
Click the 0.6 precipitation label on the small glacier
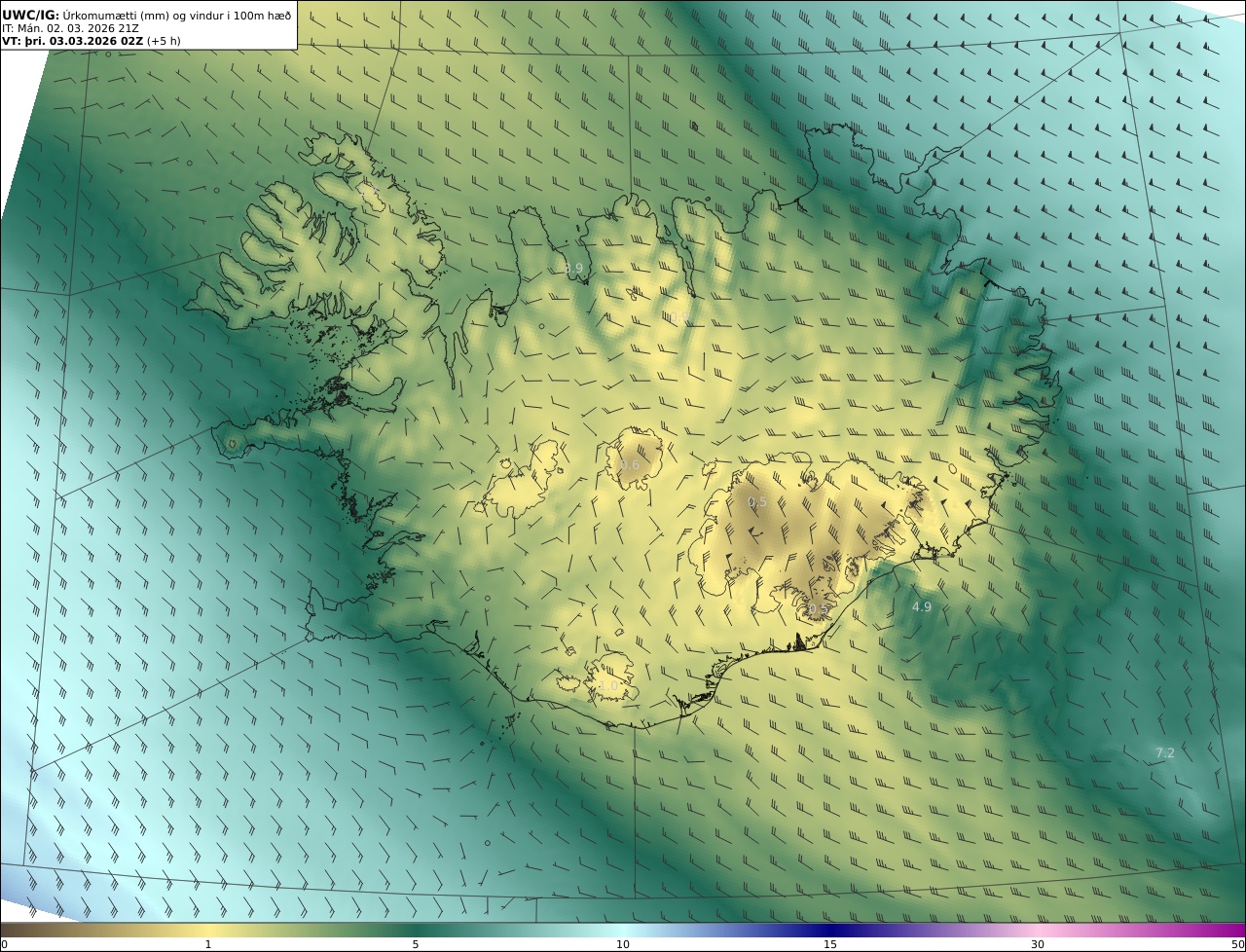(630, 464)
